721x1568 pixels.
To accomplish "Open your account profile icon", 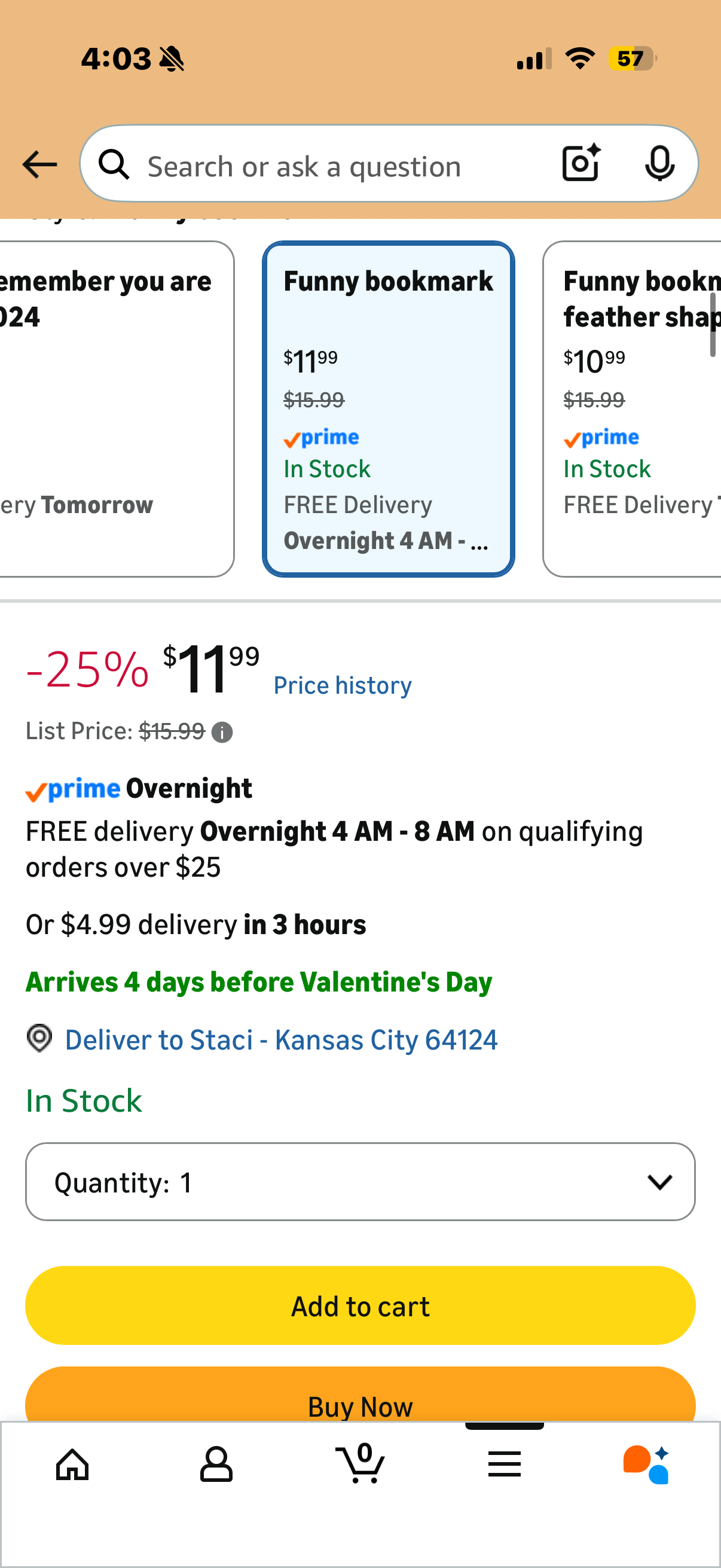I will click(216, 1465).
